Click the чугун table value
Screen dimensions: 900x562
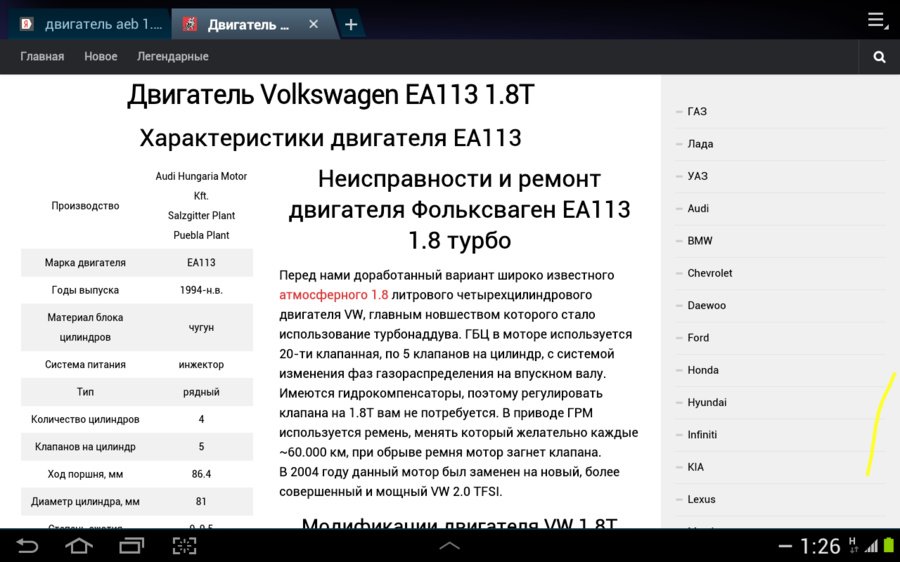201,327
